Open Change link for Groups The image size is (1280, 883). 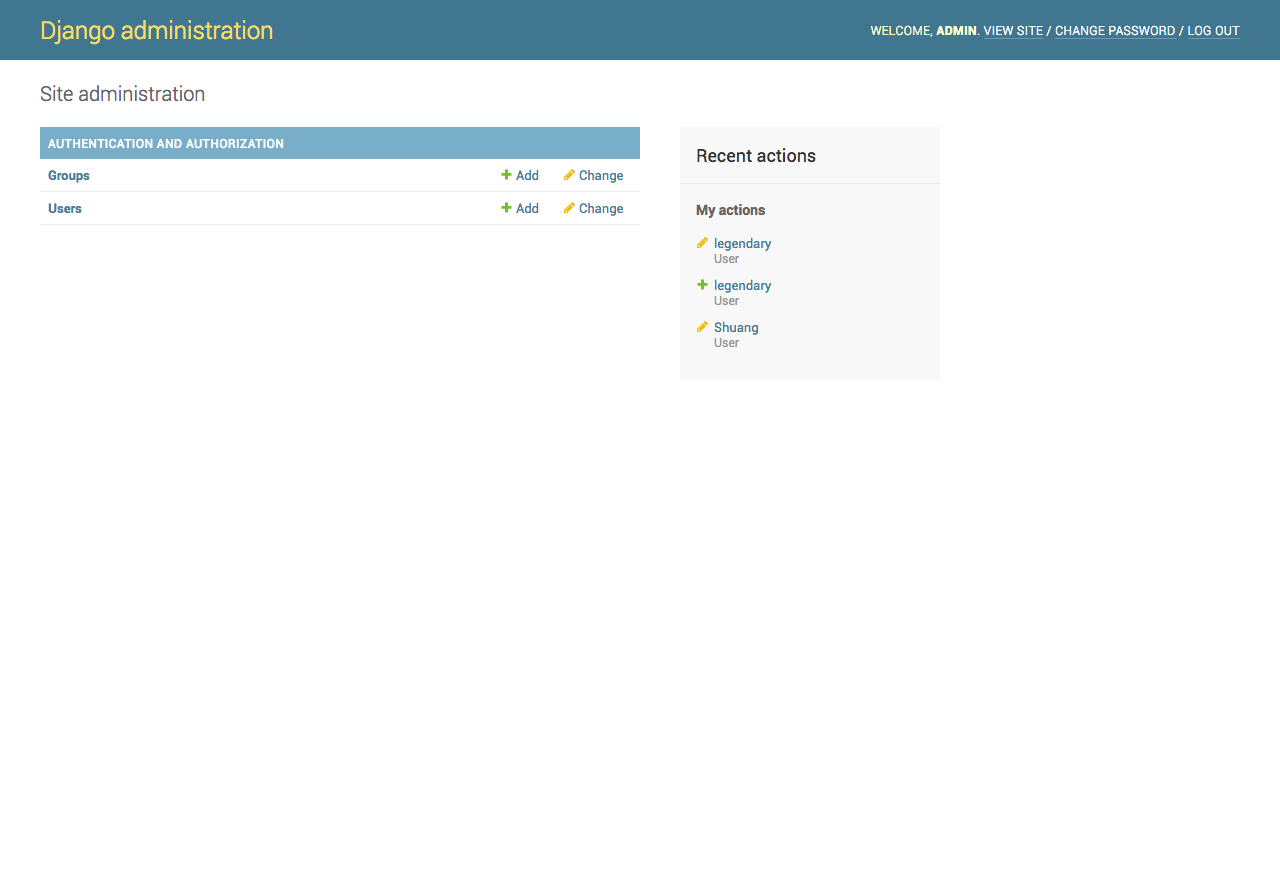tap(601, 175)
